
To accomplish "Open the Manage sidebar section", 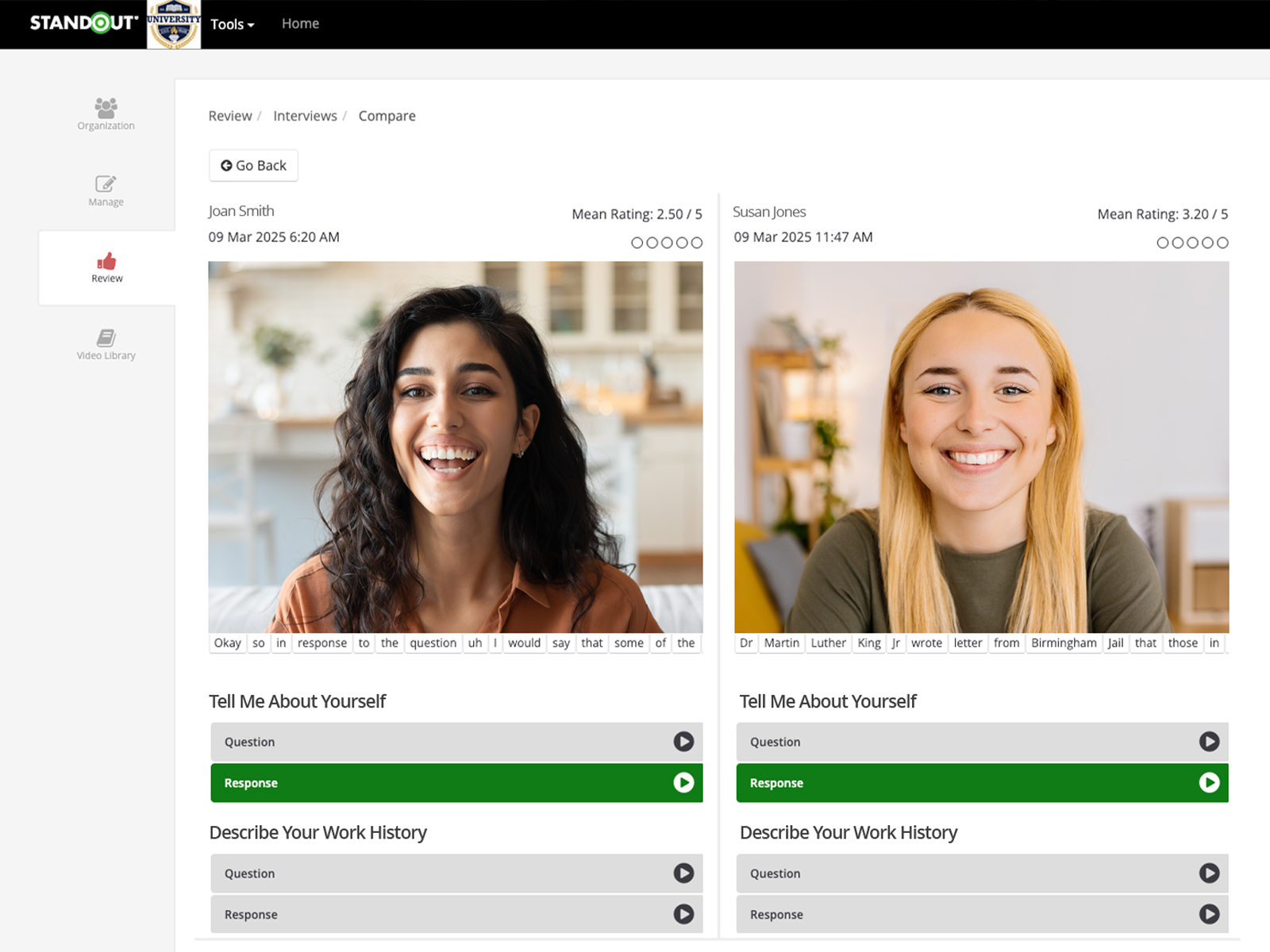I will coord(106,190).
